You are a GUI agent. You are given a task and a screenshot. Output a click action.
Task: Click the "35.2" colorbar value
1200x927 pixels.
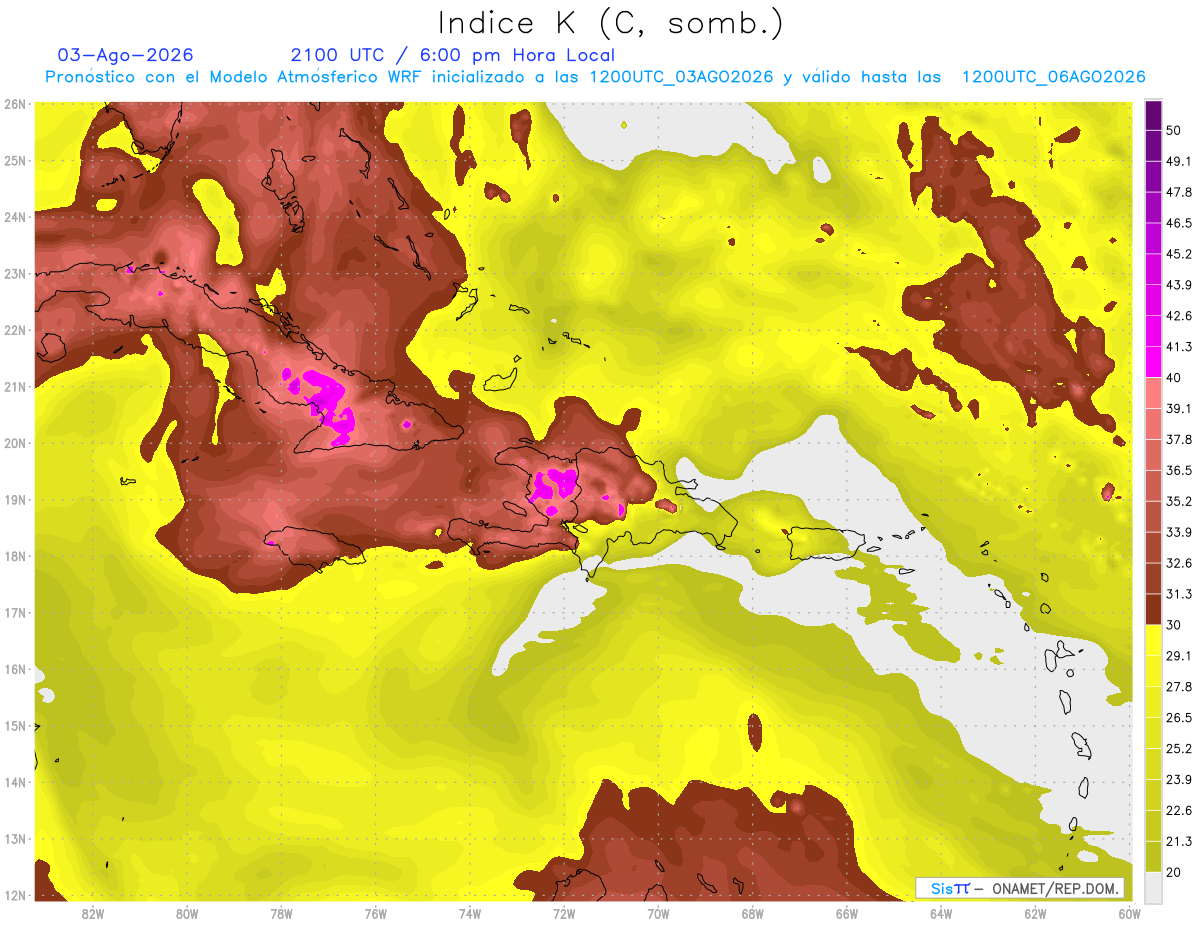(x=1179, y=501)
